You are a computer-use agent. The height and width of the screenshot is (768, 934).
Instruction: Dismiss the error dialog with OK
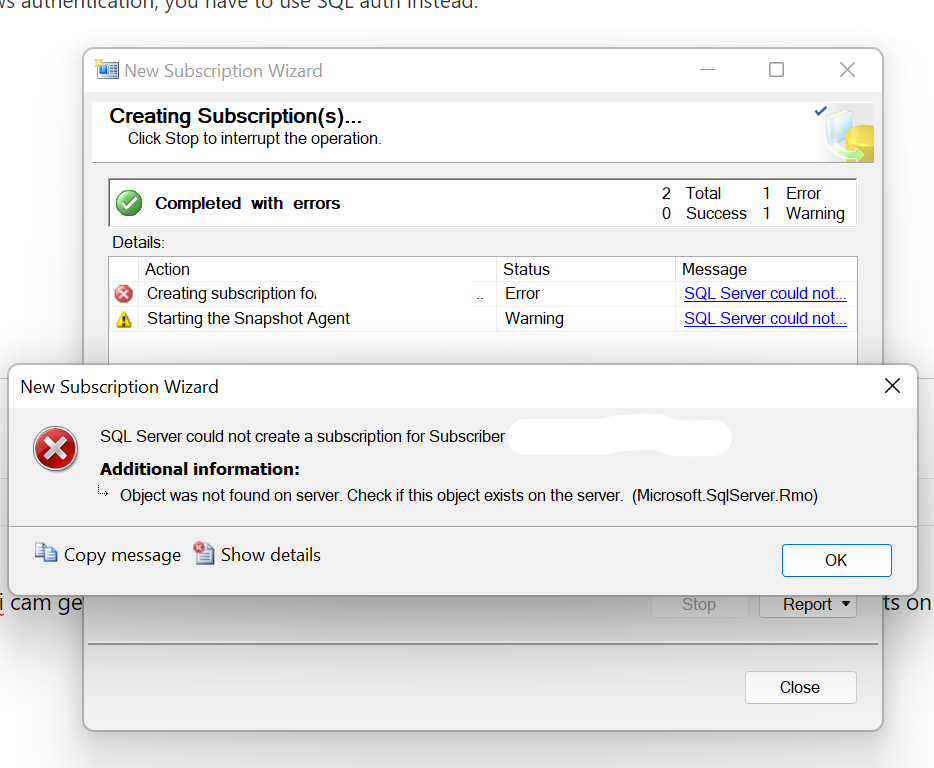[836, 560]
